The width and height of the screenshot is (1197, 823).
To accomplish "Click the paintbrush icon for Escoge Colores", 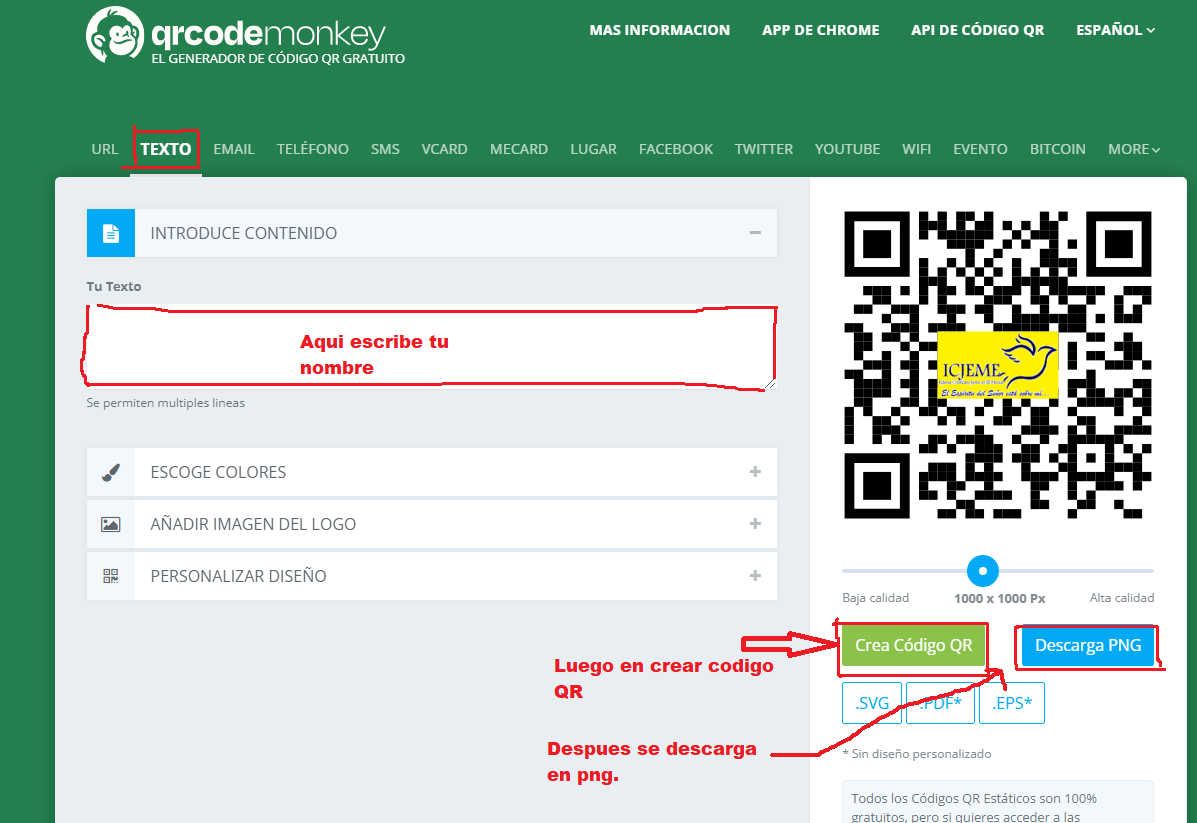I will pyautogui.click(x=111, y=472).
